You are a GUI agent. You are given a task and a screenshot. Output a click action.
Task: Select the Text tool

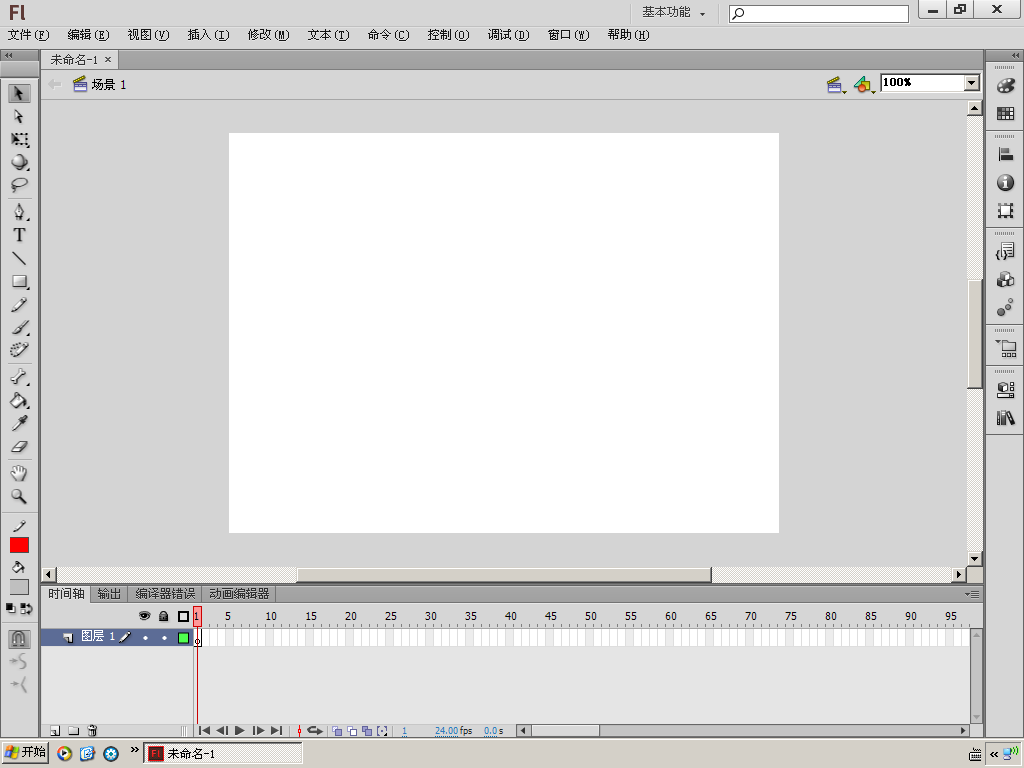pyautogui.click(x=19, y=235)
